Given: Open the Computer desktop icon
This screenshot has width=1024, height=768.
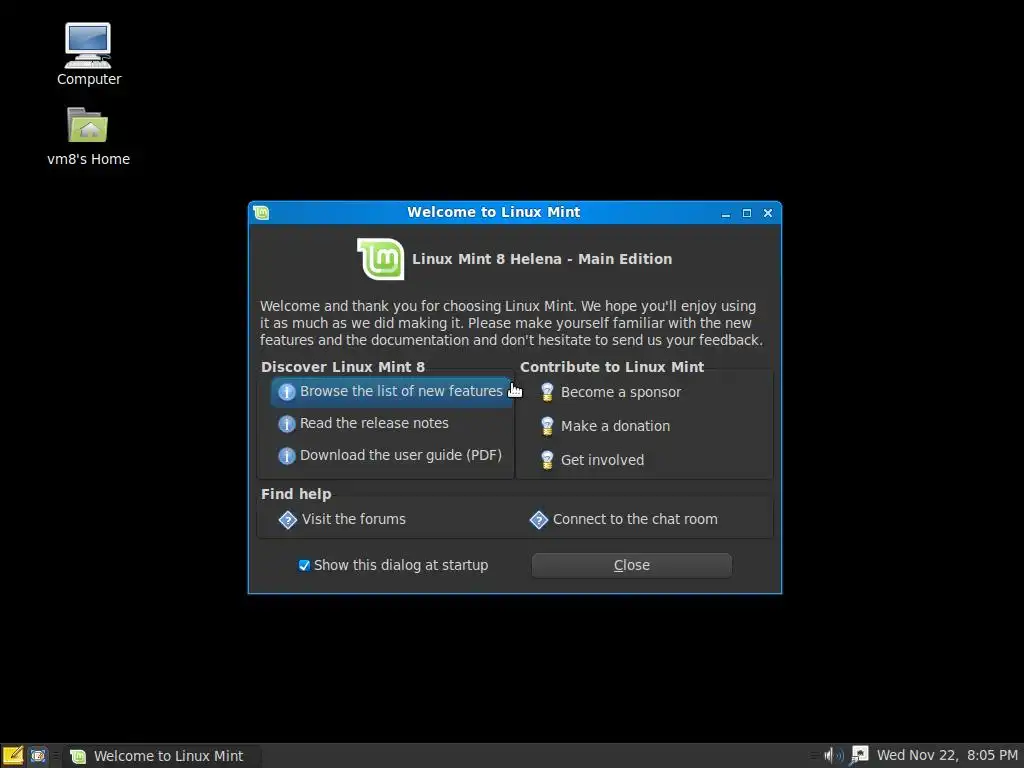Looking at the screenshot, I should click(x=88, y=54).
